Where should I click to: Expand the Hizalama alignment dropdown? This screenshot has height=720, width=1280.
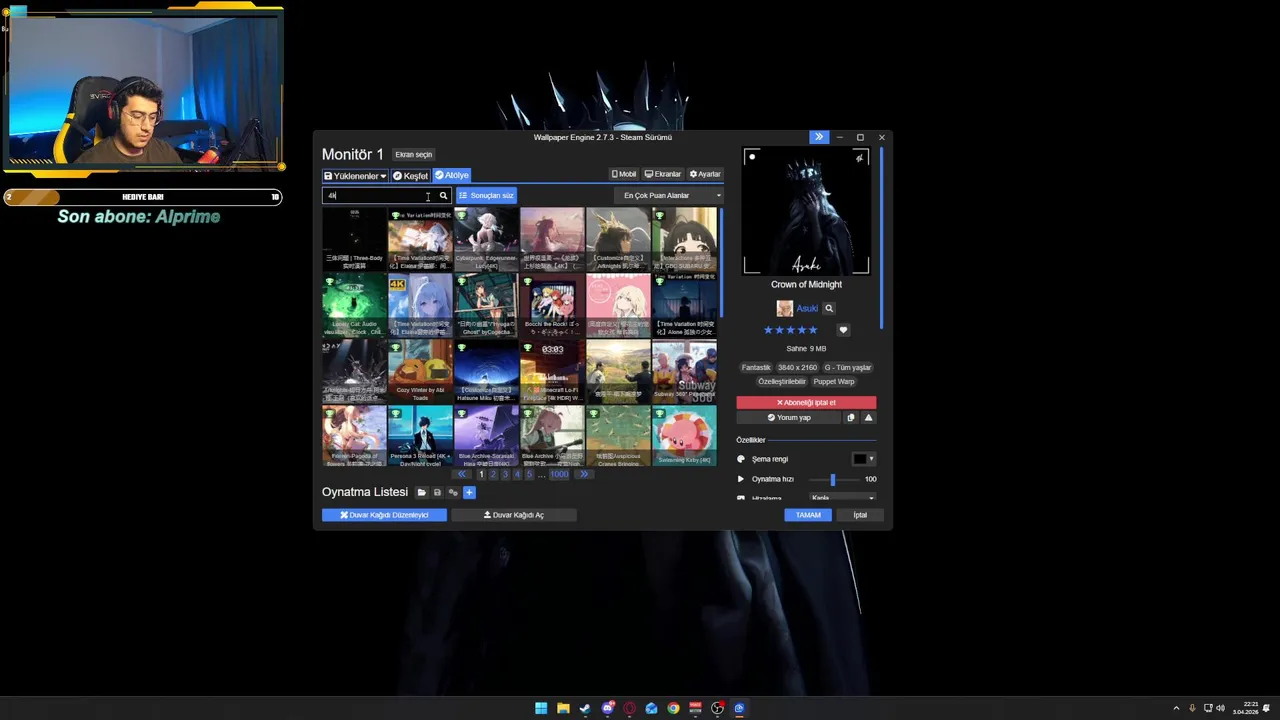842,498
